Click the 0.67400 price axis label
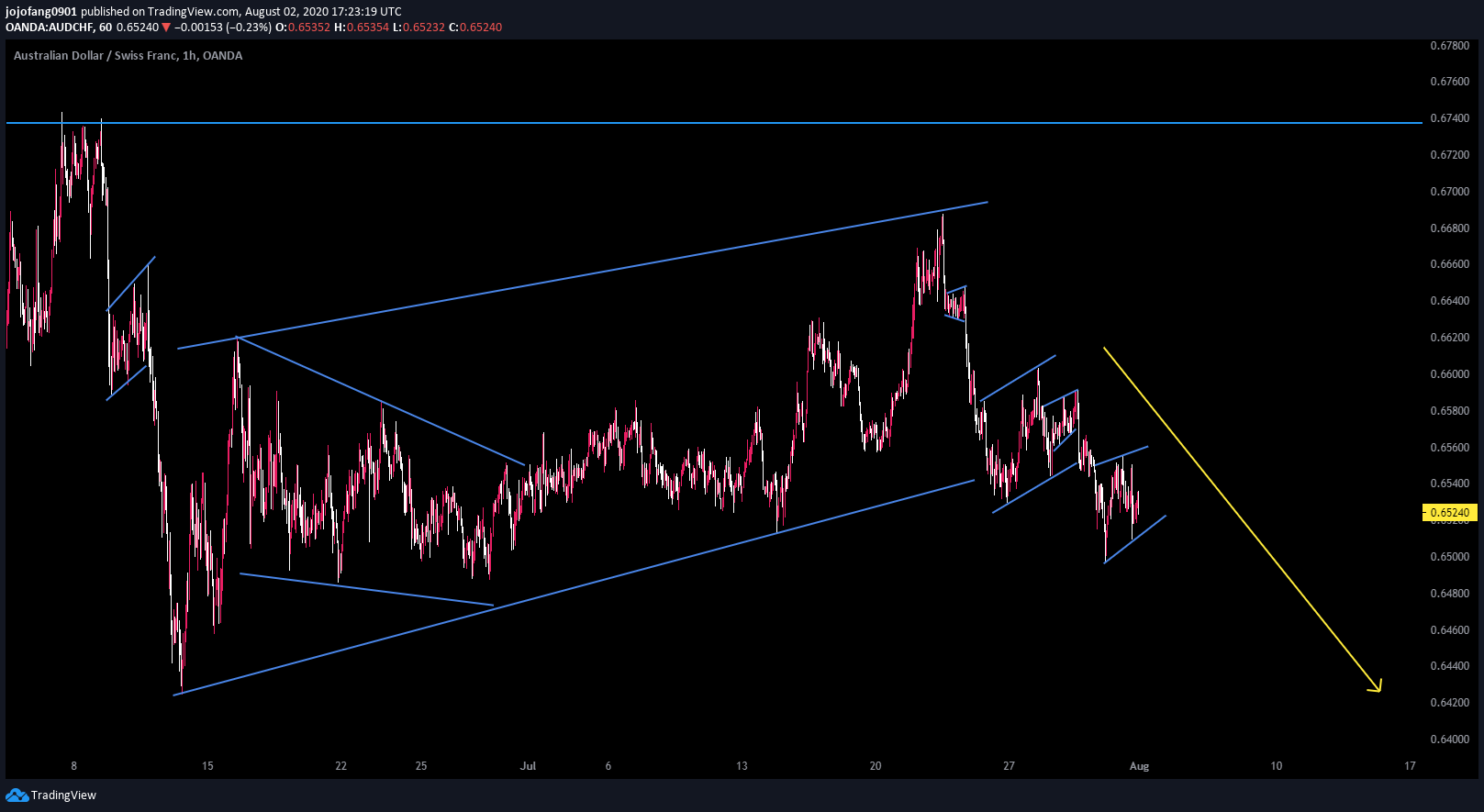This screenshot has width=1484, height=812. click(x=1450, y=118)
